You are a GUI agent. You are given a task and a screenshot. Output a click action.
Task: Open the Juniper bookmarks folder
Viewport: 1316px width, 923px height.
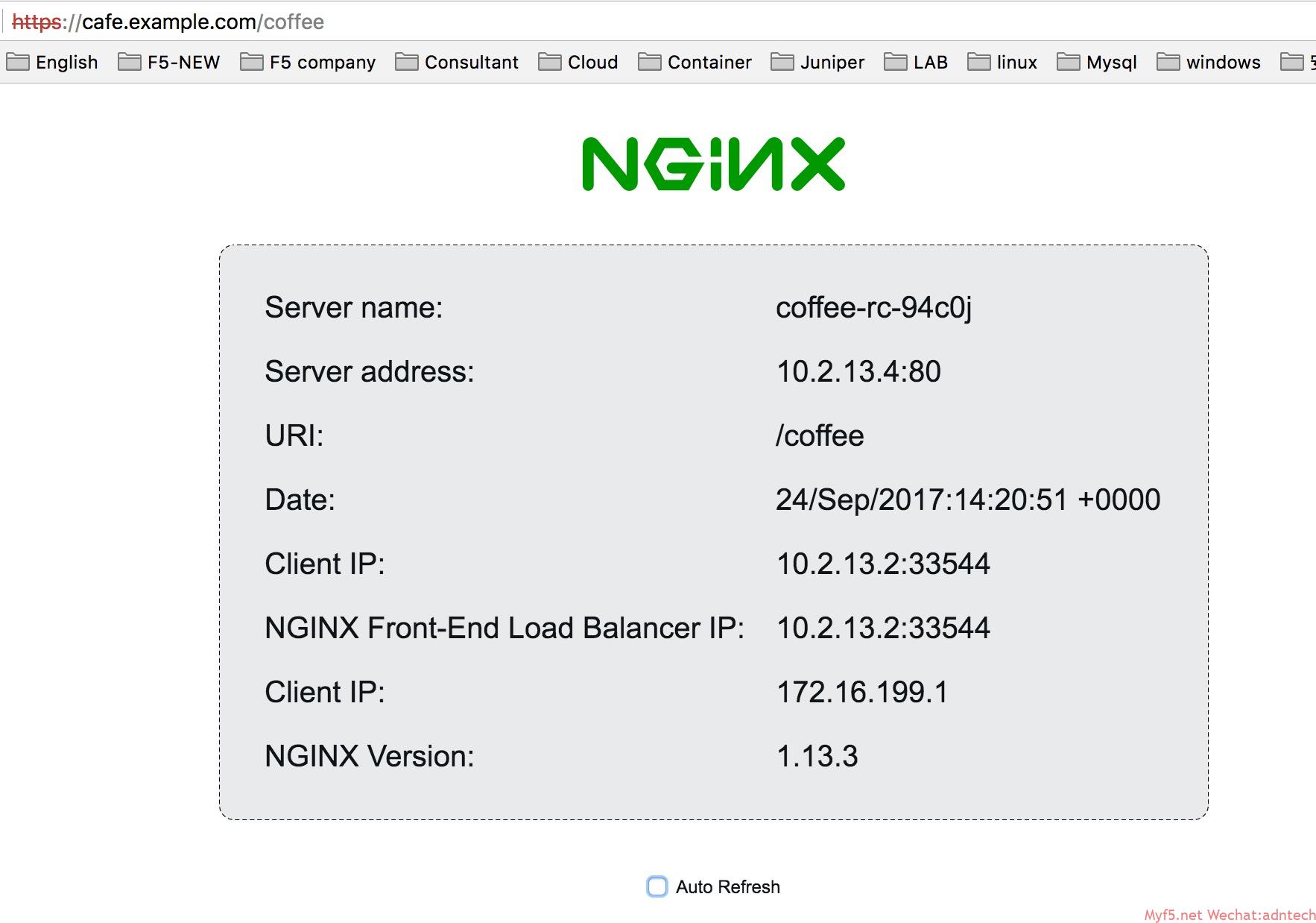(x=817, y=62)
